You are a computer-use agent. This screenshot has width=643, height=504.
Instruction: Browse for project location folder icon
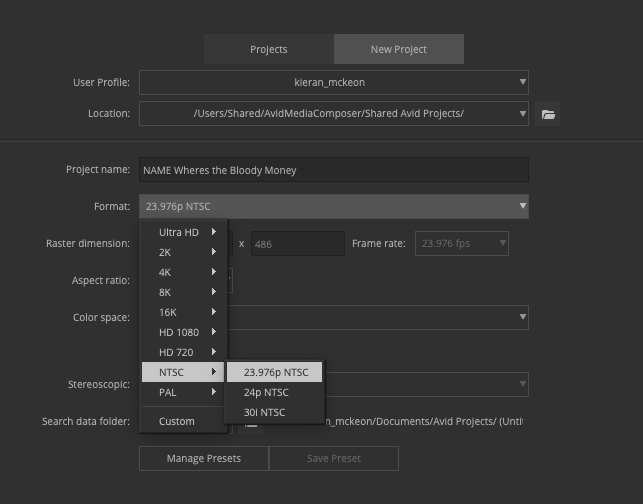[547, 114]
